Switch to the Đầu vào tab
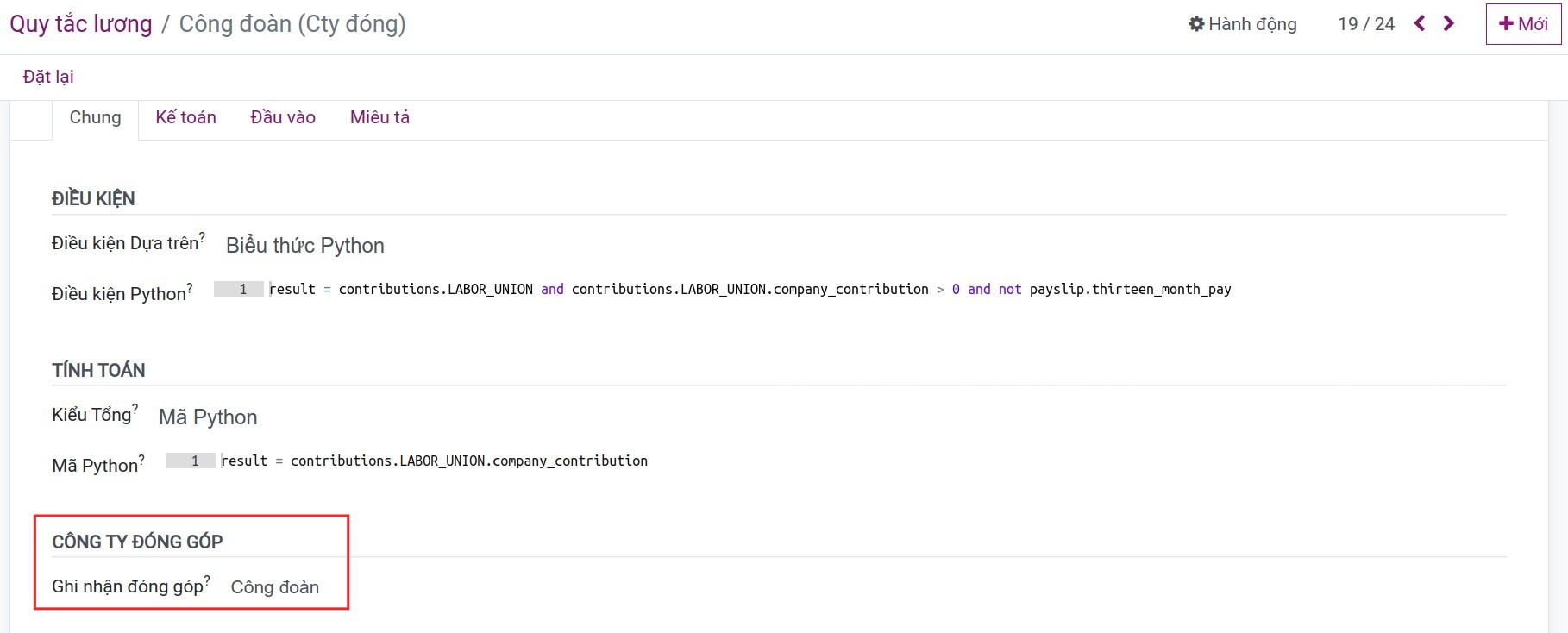The height and width of the screenshot is (633, 1568). [x=283, y=117]
